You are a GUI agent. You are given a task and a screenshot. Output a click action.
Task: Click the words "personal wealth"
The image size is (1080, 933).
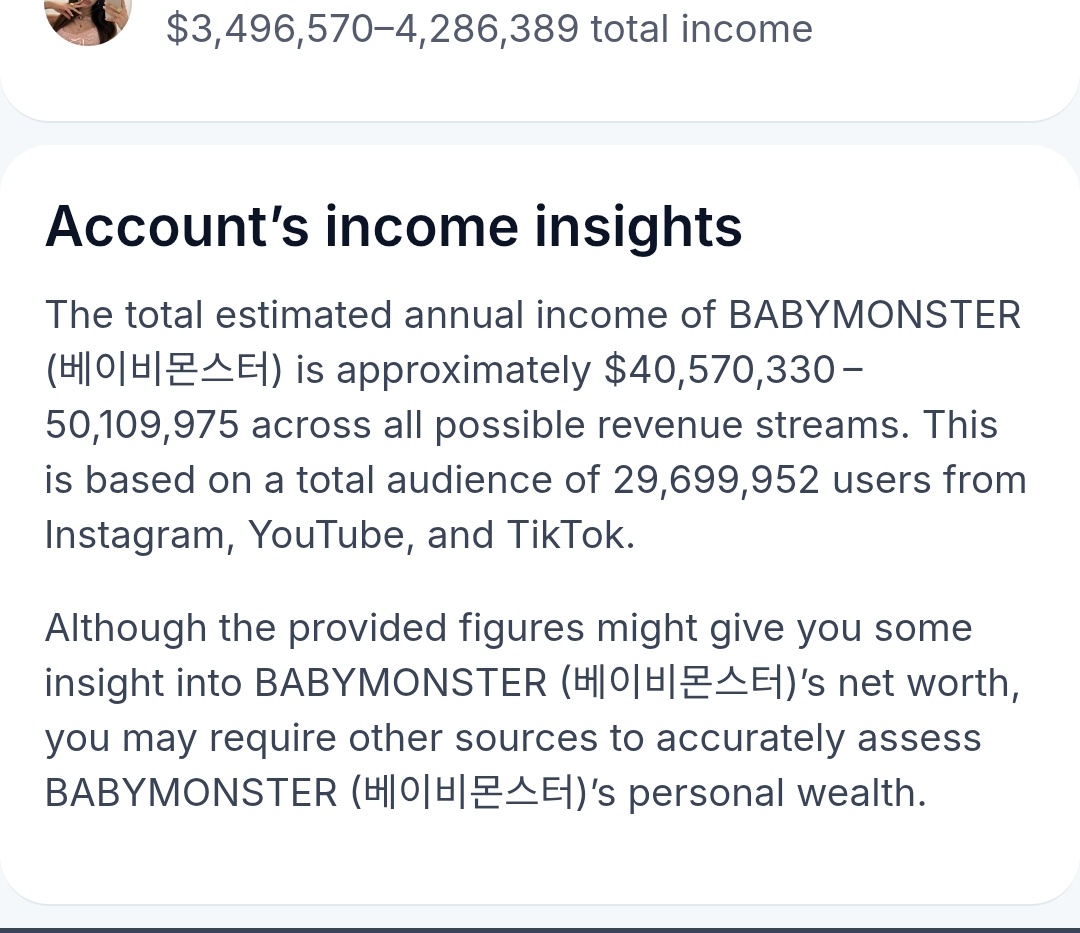coord(776,793)
